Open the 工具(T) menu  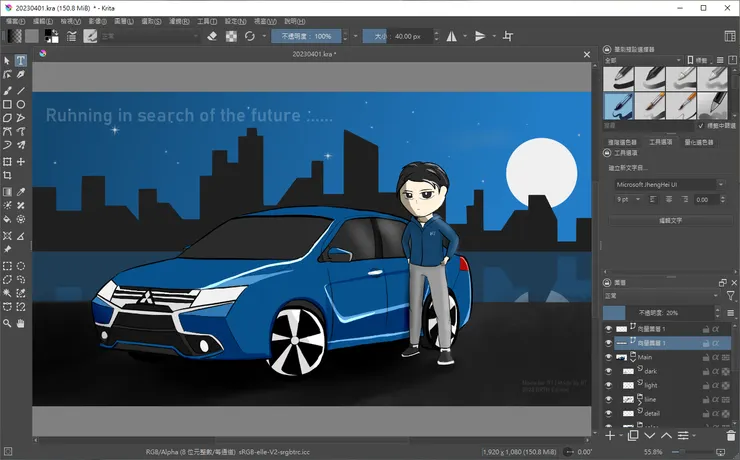(206, 20)
